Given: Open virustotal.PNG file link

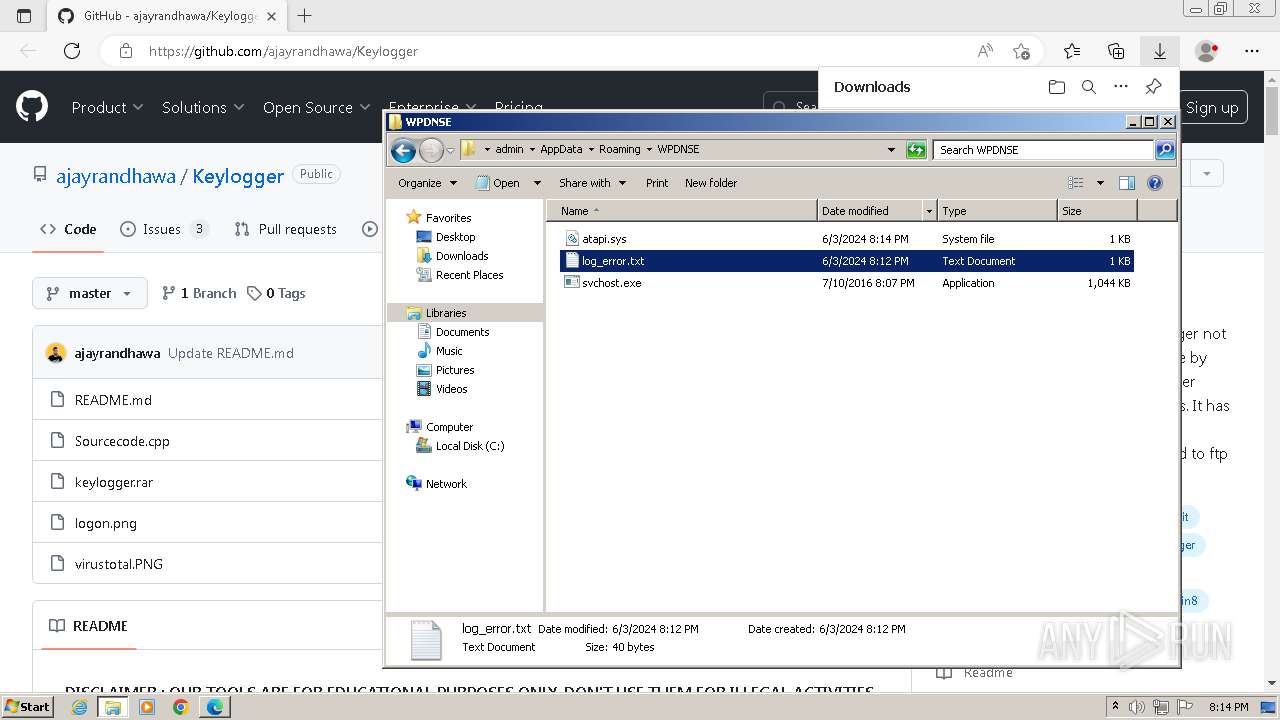Looking at the screenshot, I should pyautogui.click(x=118, y=564).
